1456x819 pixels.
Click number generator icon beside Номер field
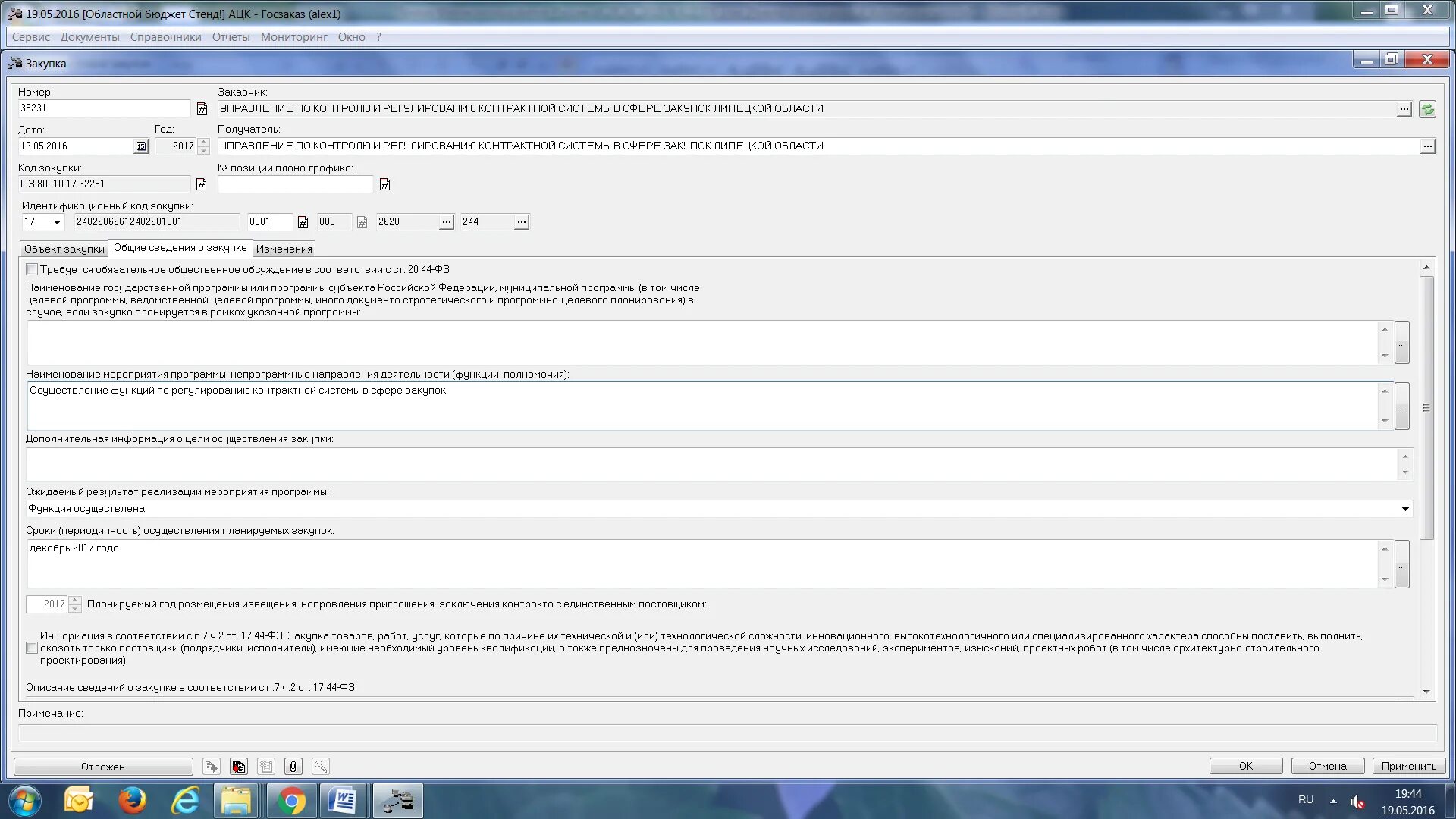click(202, 109)
